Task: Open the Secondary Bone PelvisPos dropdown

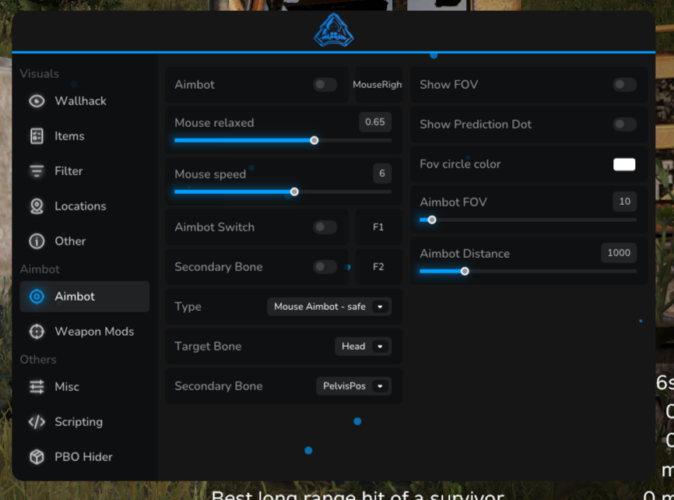Action: [x=353, y=386]
